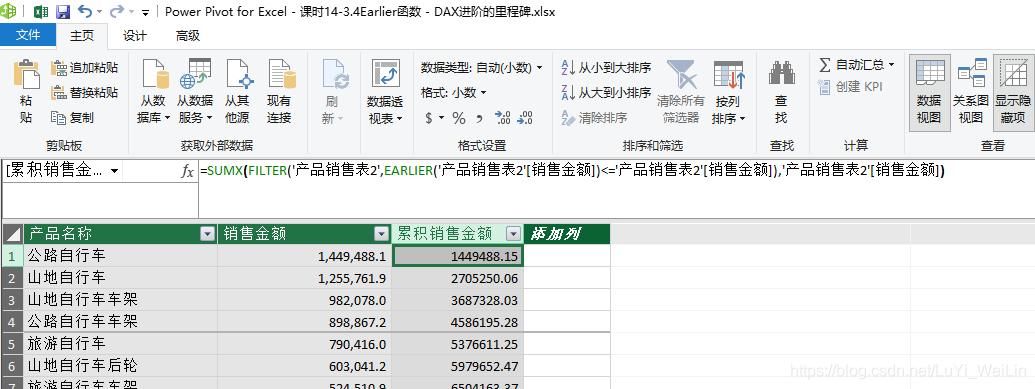Open 按列排序 (Sort by Column)

[729, 92]
